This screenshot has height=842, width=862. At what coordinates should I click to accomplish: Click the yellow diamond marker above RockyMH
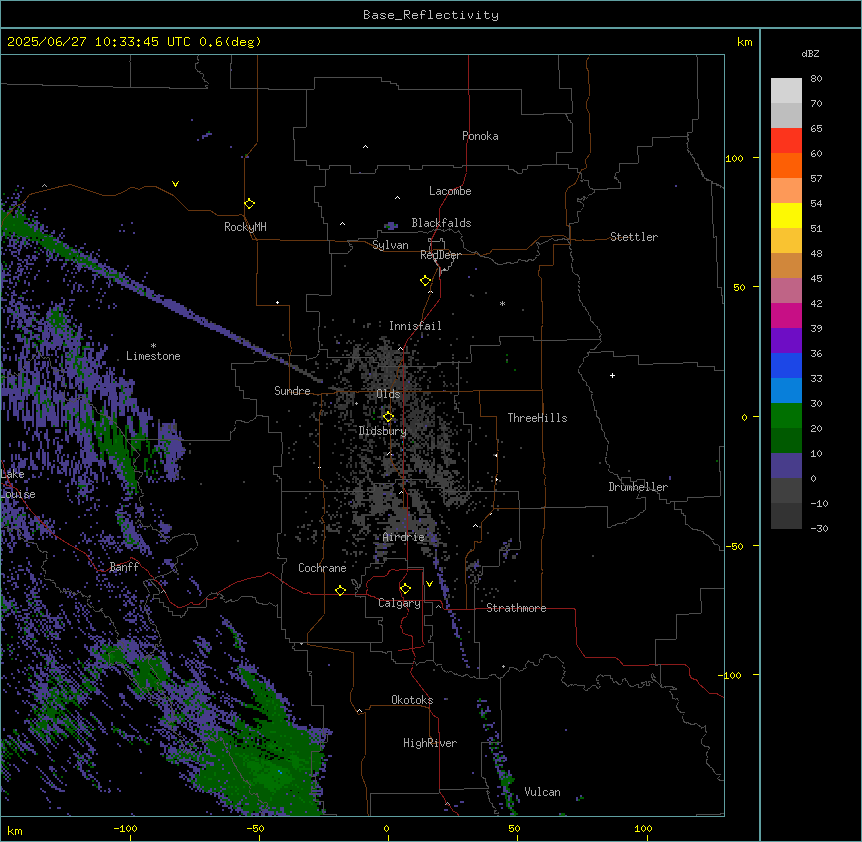click(x=249, y=203)
